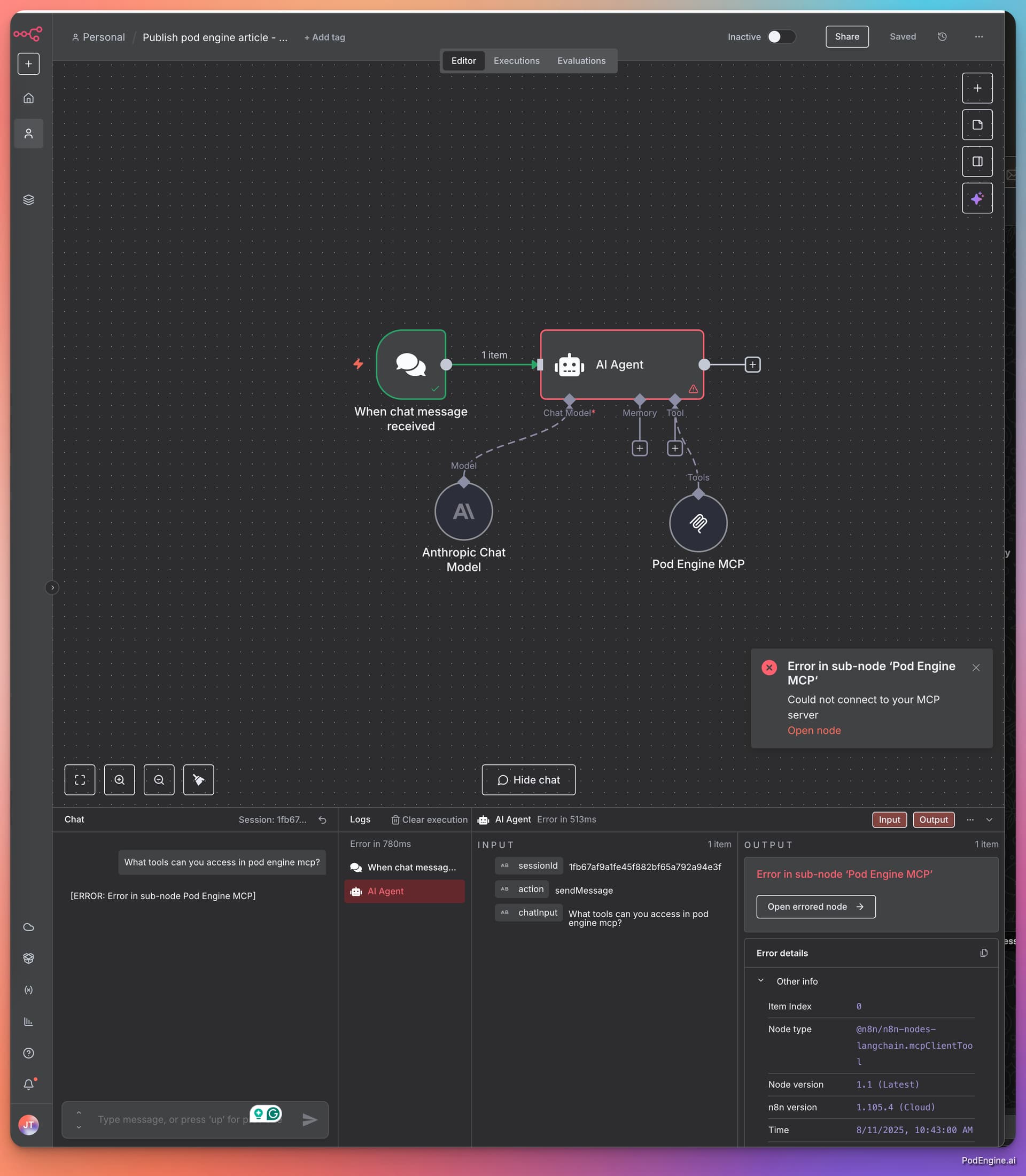Click the zoom to fit canvas icon
1026x1176 pixels.
80,779
